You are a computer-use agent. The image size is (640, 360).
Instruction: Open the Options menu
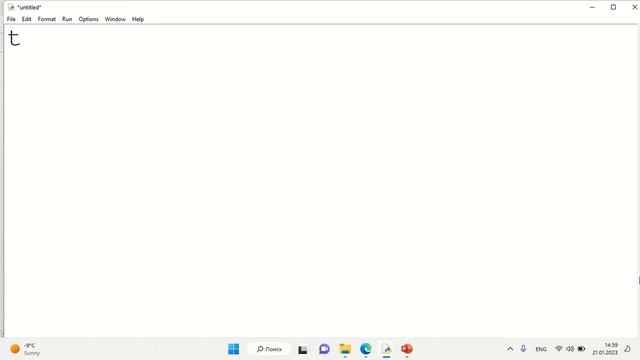coord(88,19)
